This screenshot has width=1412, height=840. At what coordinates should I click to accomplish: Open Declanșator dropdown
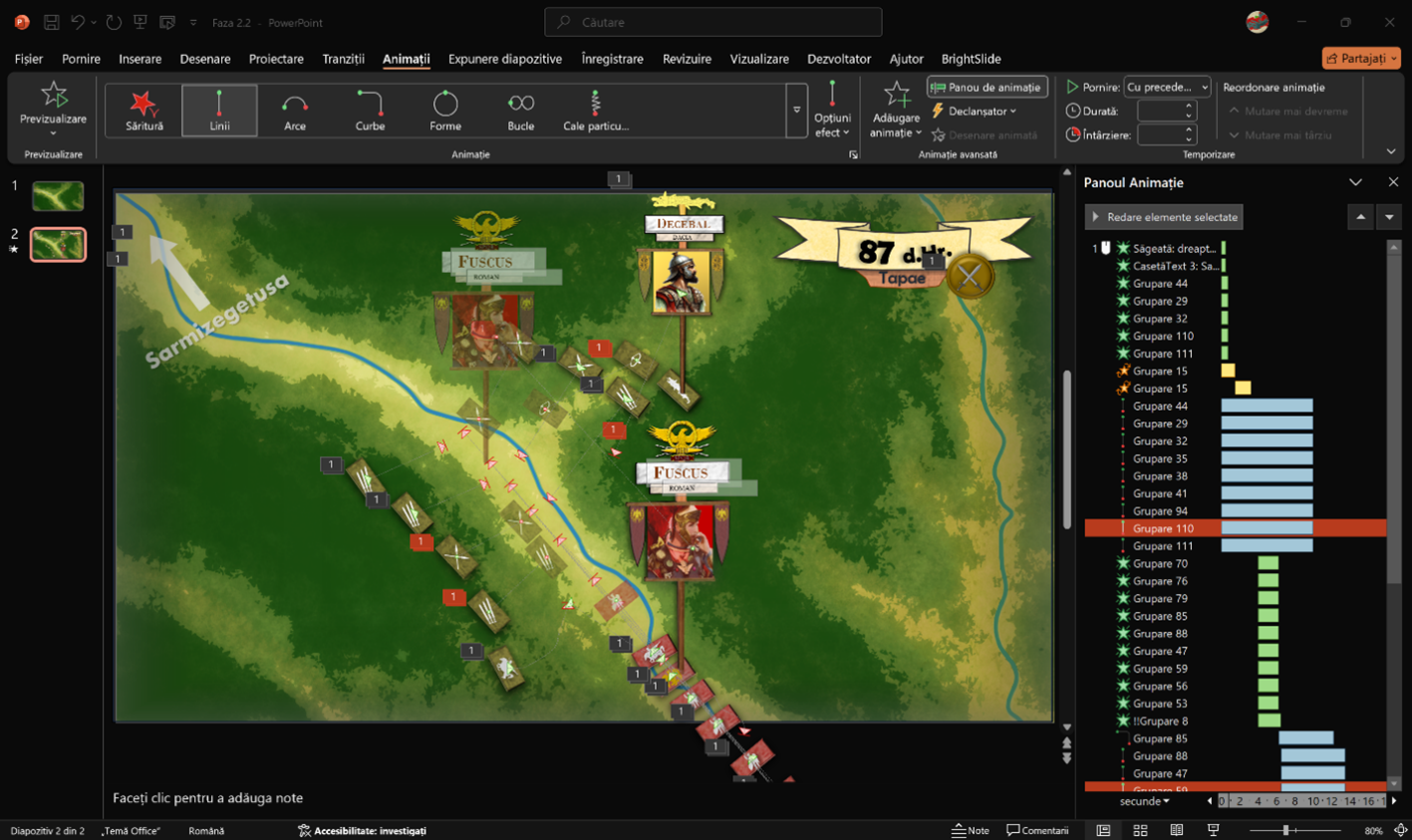click(975, 111)
